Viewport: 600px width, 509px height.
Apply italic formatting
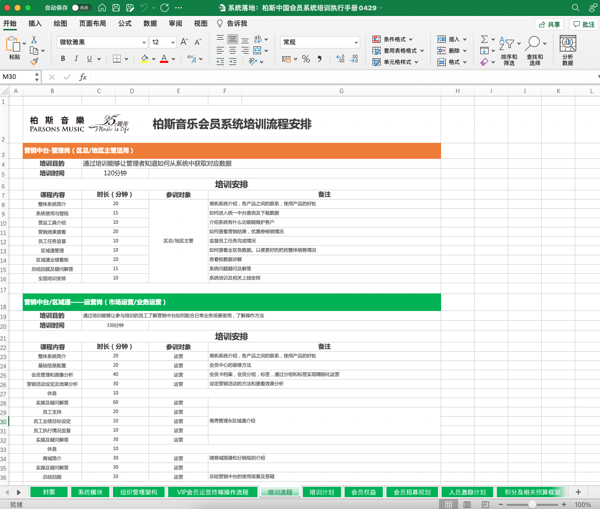[x=76, y=59]
